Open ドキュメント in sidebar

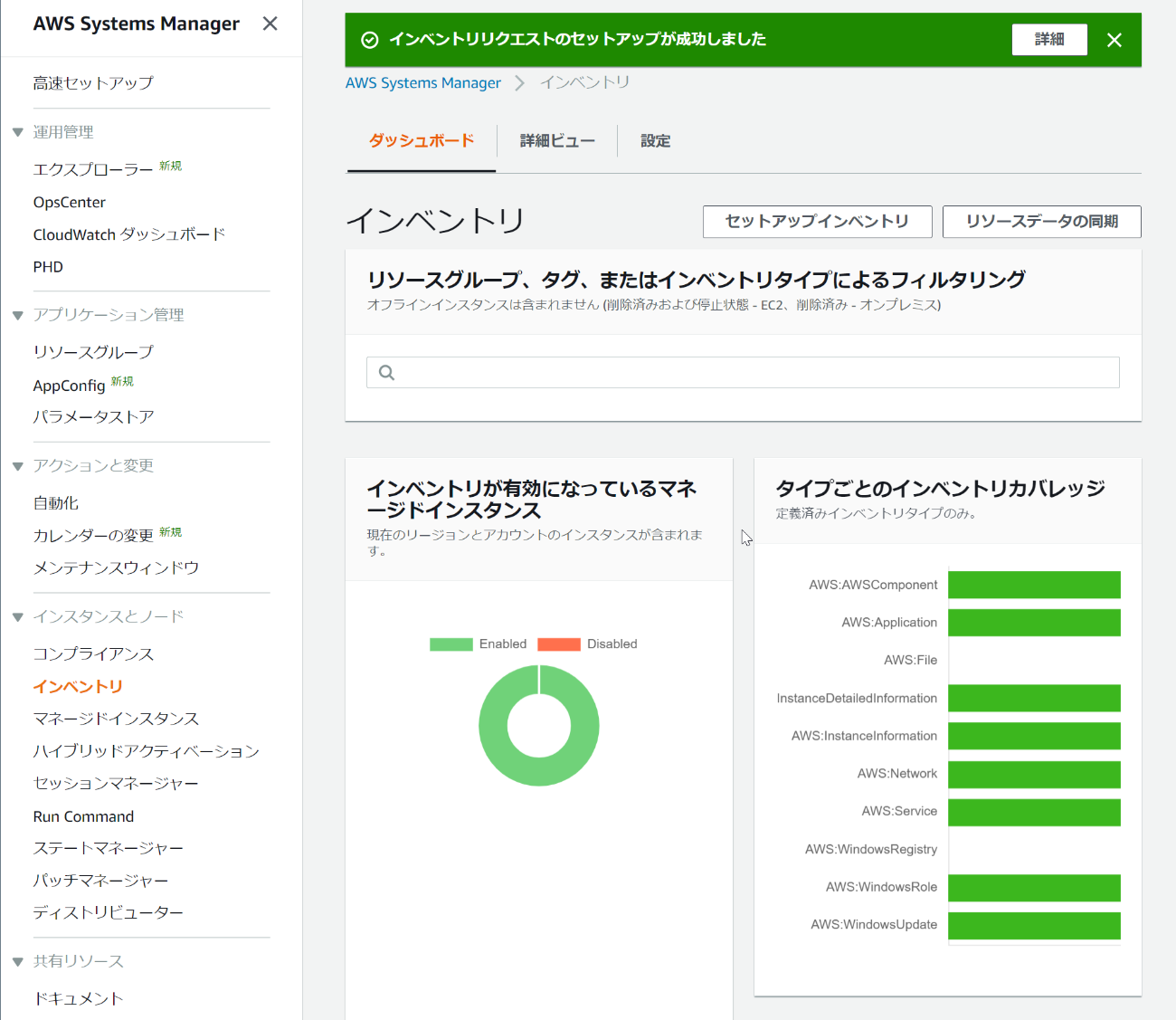[78, 999]
